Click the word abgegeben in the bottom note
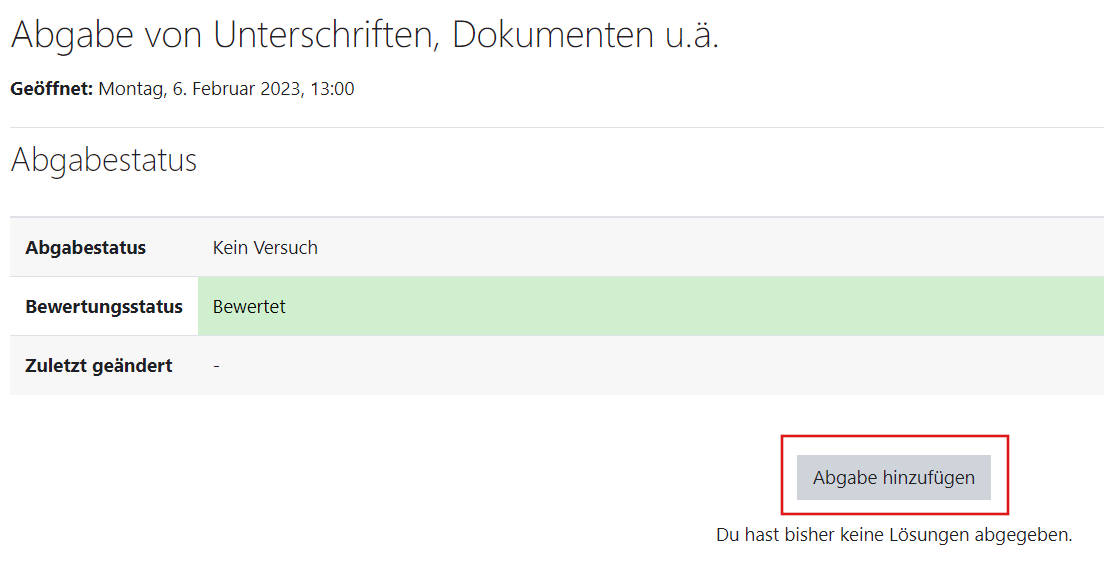Viewport: 1104px width, 581px height. click(1023, 535)
